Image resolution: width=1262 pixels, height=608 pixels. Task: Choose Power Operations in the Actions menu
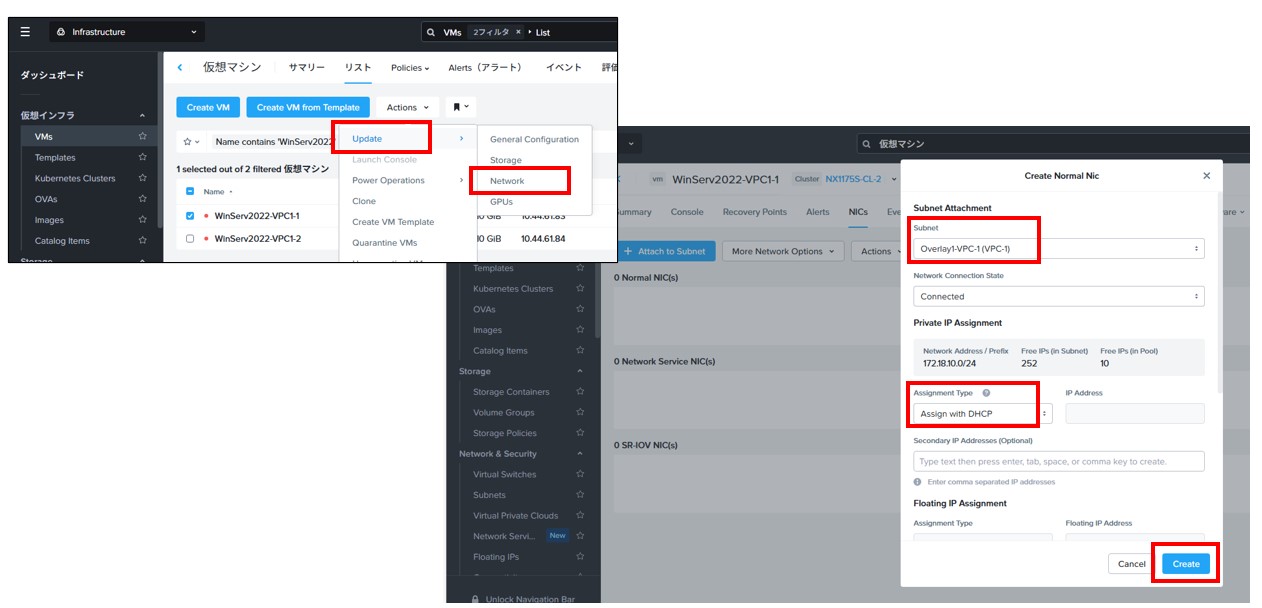[388, 181]
